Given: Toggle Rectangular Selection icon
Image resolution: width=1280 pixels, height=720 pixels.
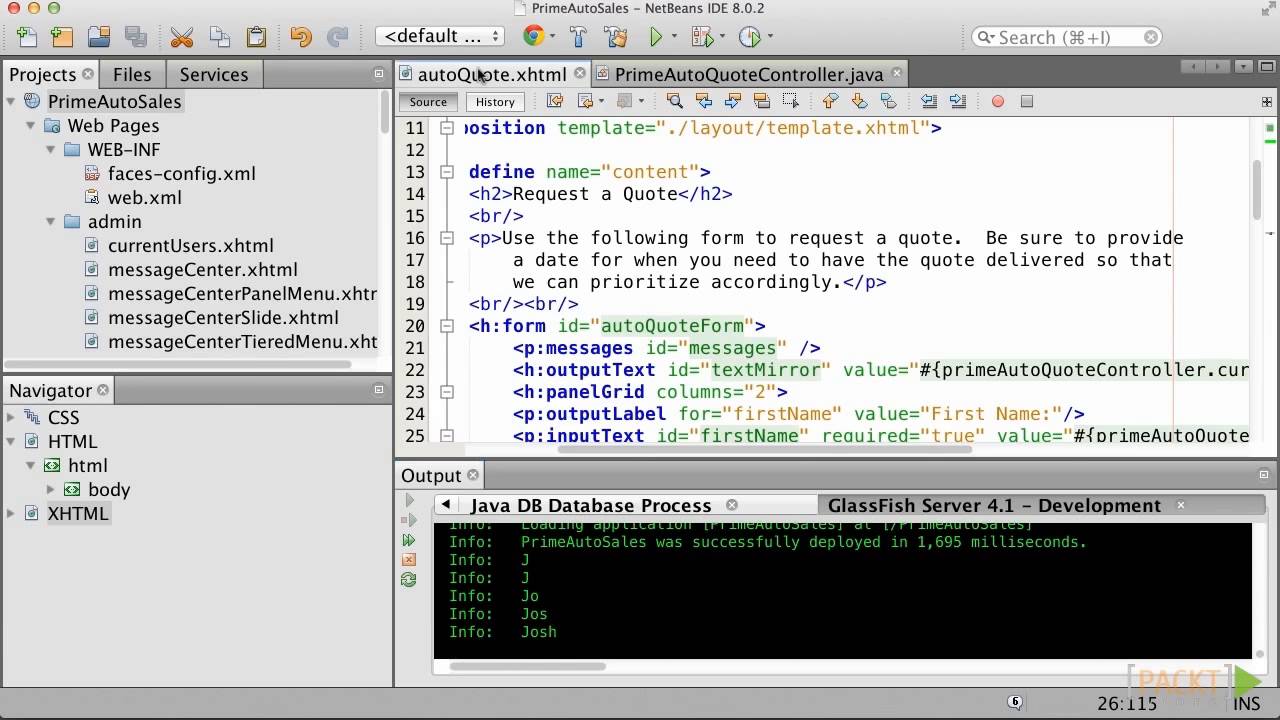Looking at the screenshot, I should tap(791, 101).
